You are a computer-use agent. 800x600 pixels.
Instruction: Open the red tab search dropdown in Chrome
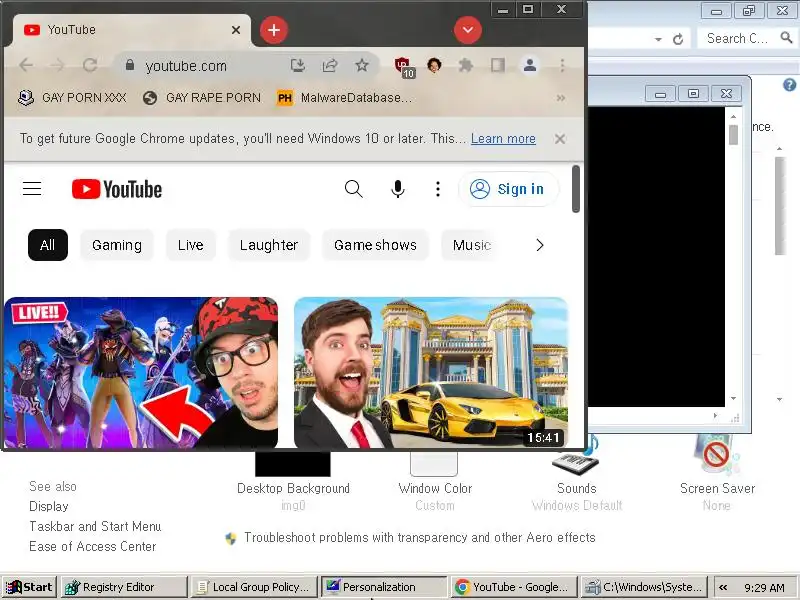click(468, 30)
